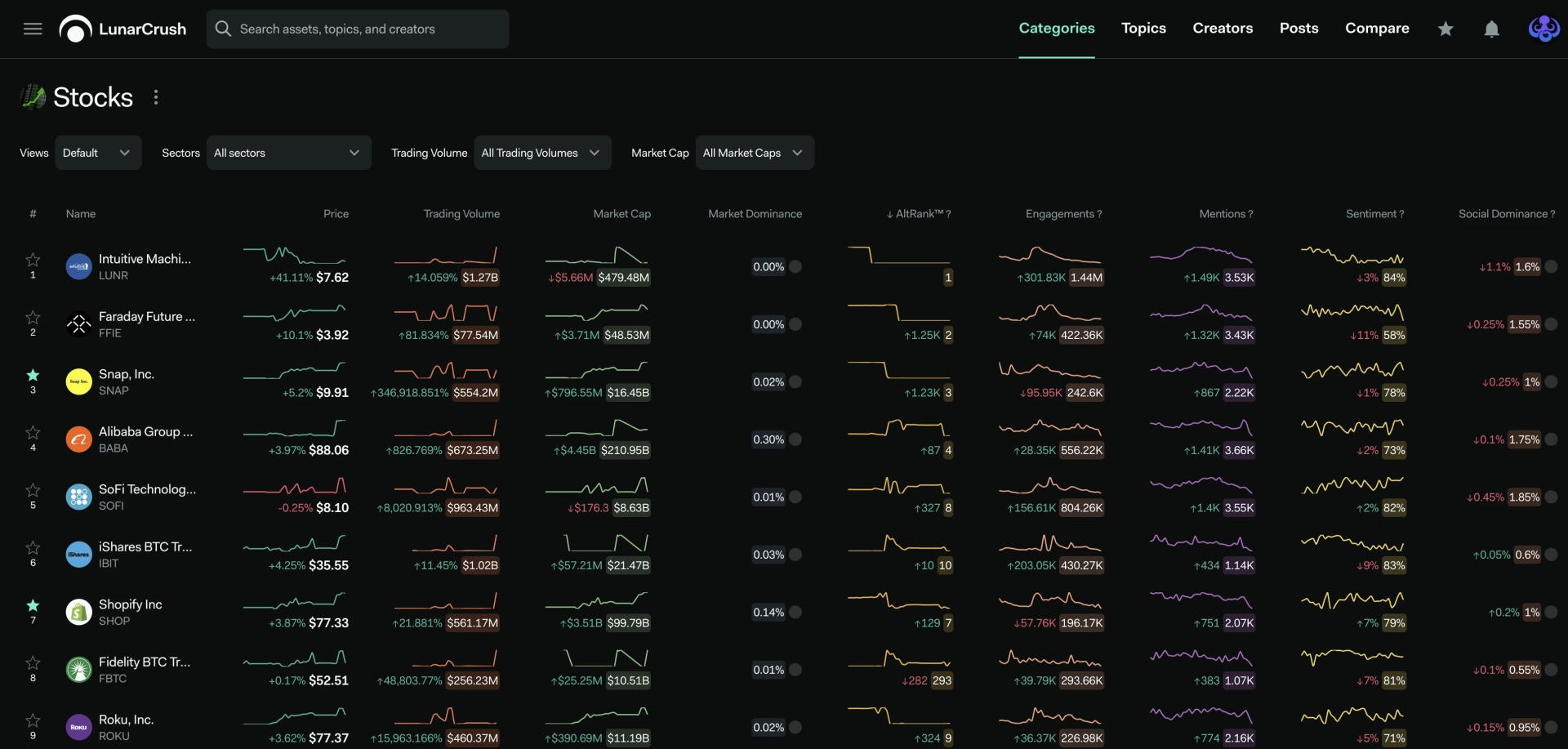The image size is (1568, 749).
Task: Unfavorite Snap, Inc. star
Action: pos(33,375)
